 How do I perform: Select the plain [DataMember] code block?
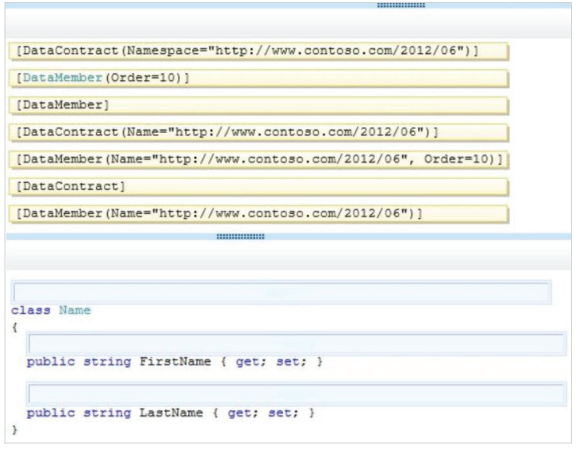pos(259,105)
